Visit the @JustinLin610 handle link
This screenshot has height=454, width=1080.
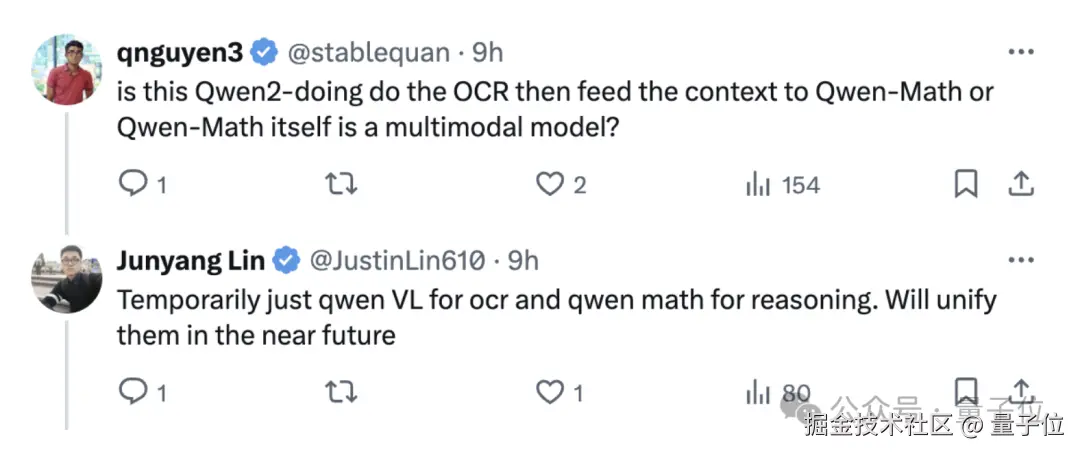(x=397, y=260)
